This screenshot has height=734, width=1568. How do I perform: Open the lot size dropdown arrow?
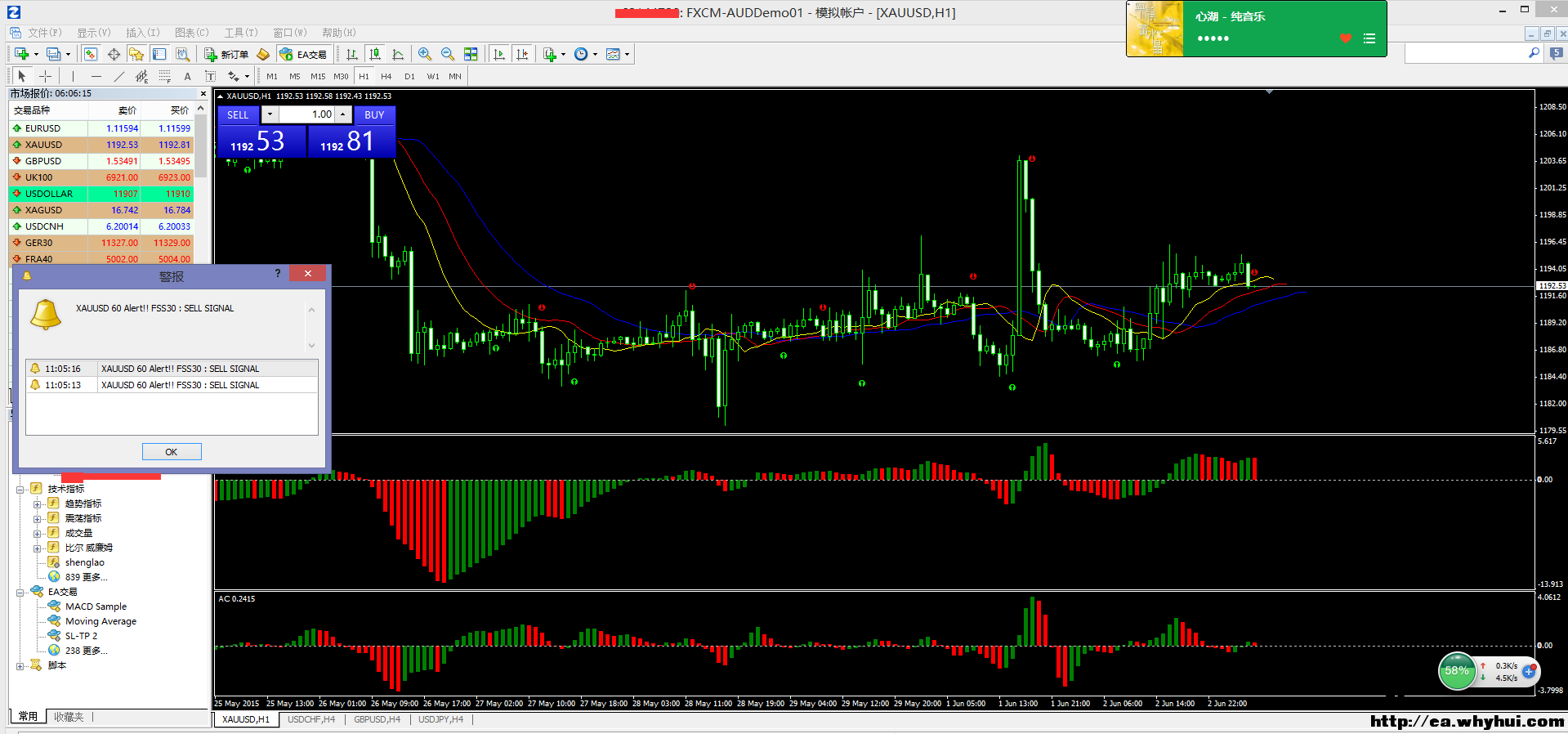(270, 114)
